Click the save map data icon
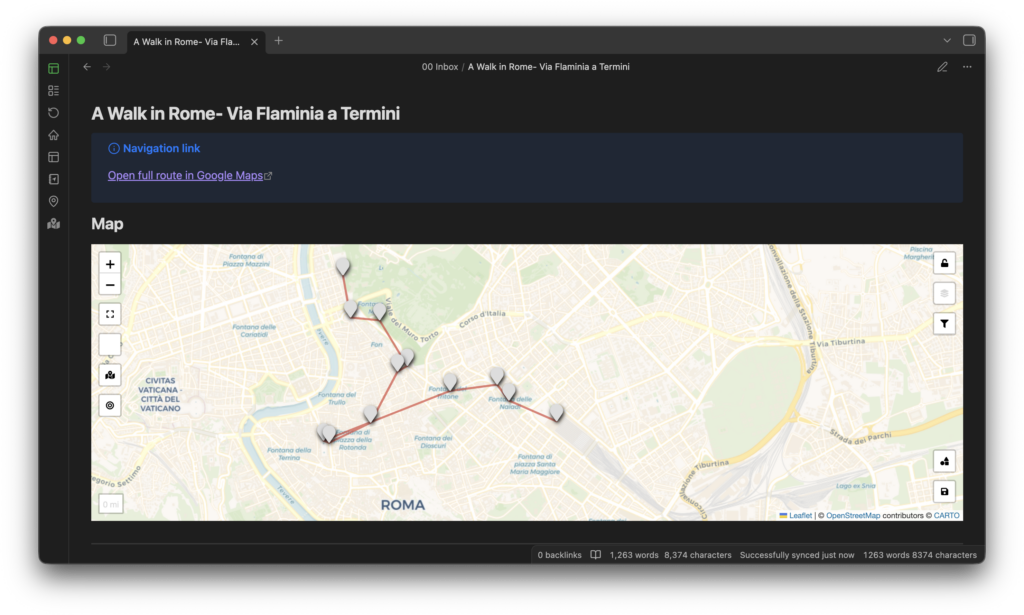 [945, 491]
